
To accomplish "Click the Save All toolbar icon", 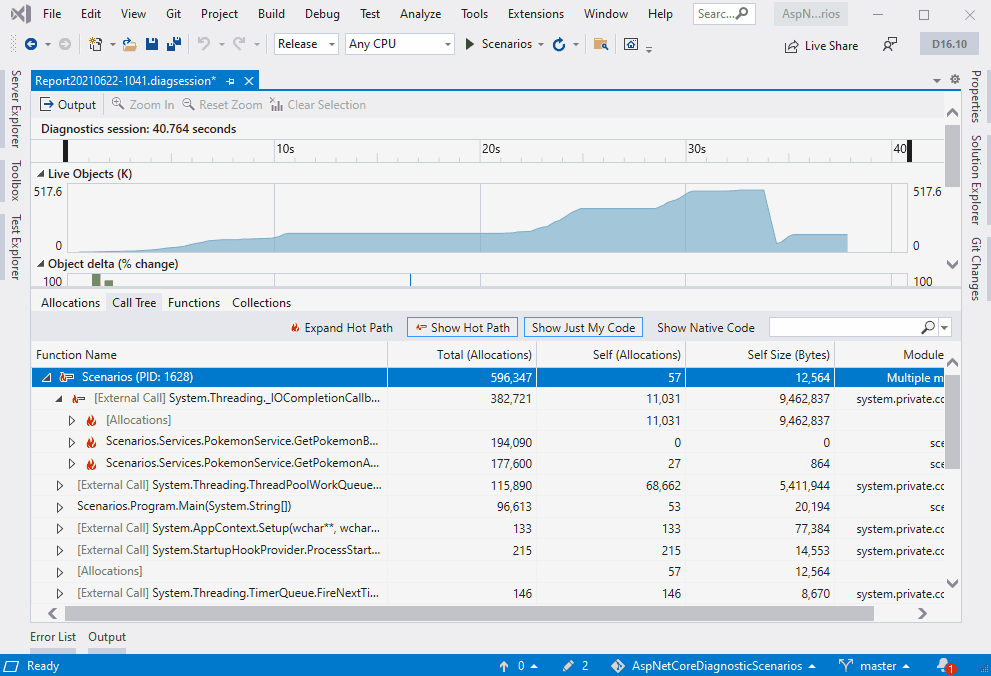I will 174,44.
